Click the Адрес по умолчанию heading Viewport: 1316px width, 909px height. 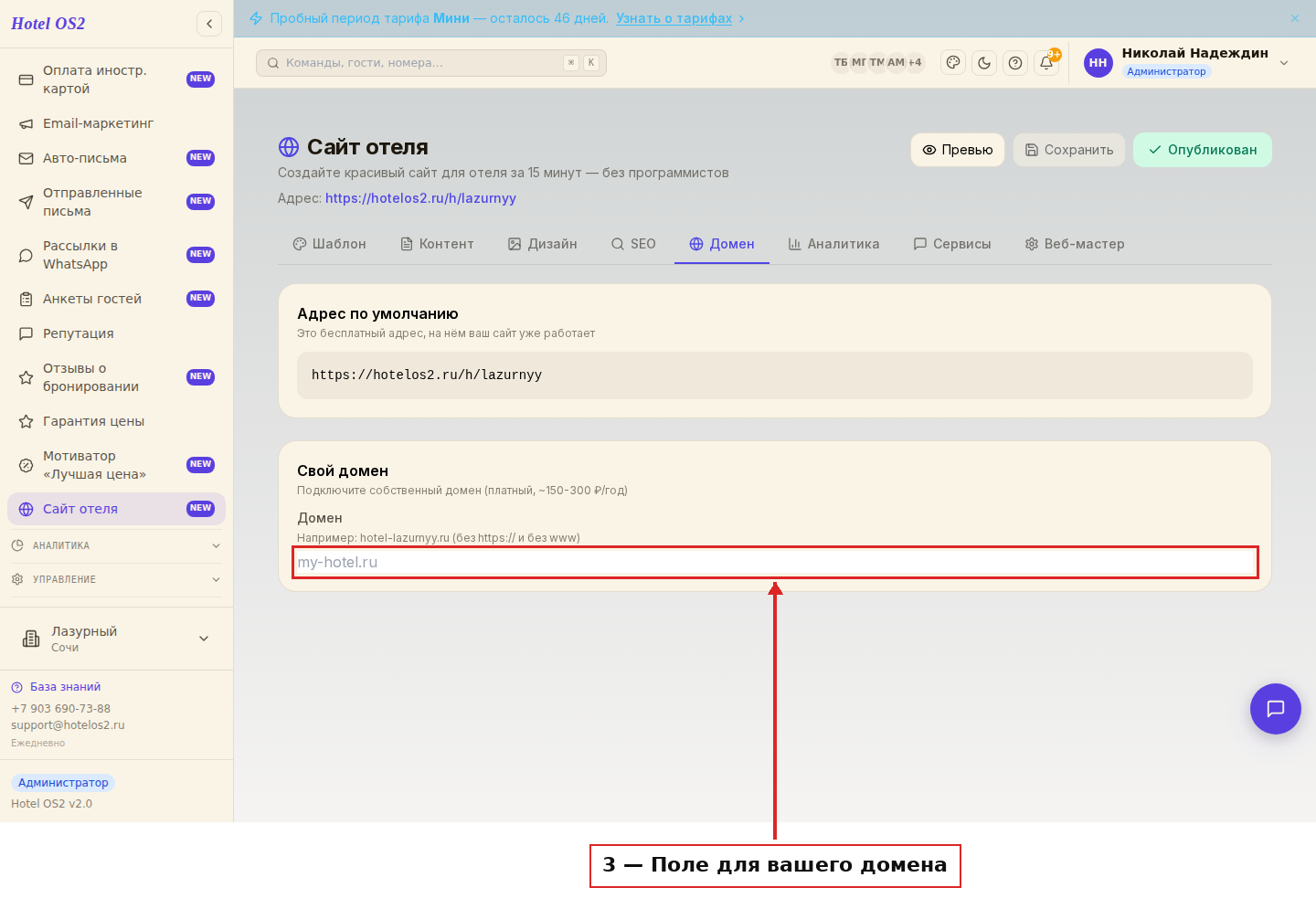377,314
